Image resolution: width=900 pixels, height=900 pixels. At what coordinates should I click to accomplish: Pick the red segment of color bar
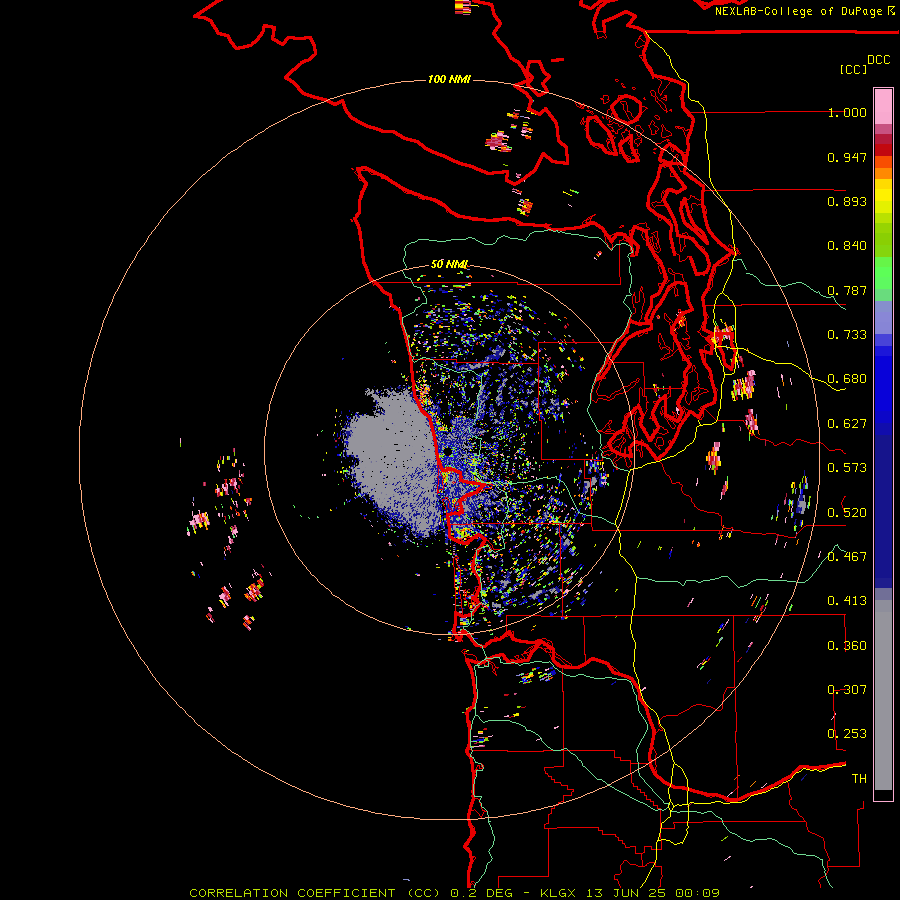point(883,150)
